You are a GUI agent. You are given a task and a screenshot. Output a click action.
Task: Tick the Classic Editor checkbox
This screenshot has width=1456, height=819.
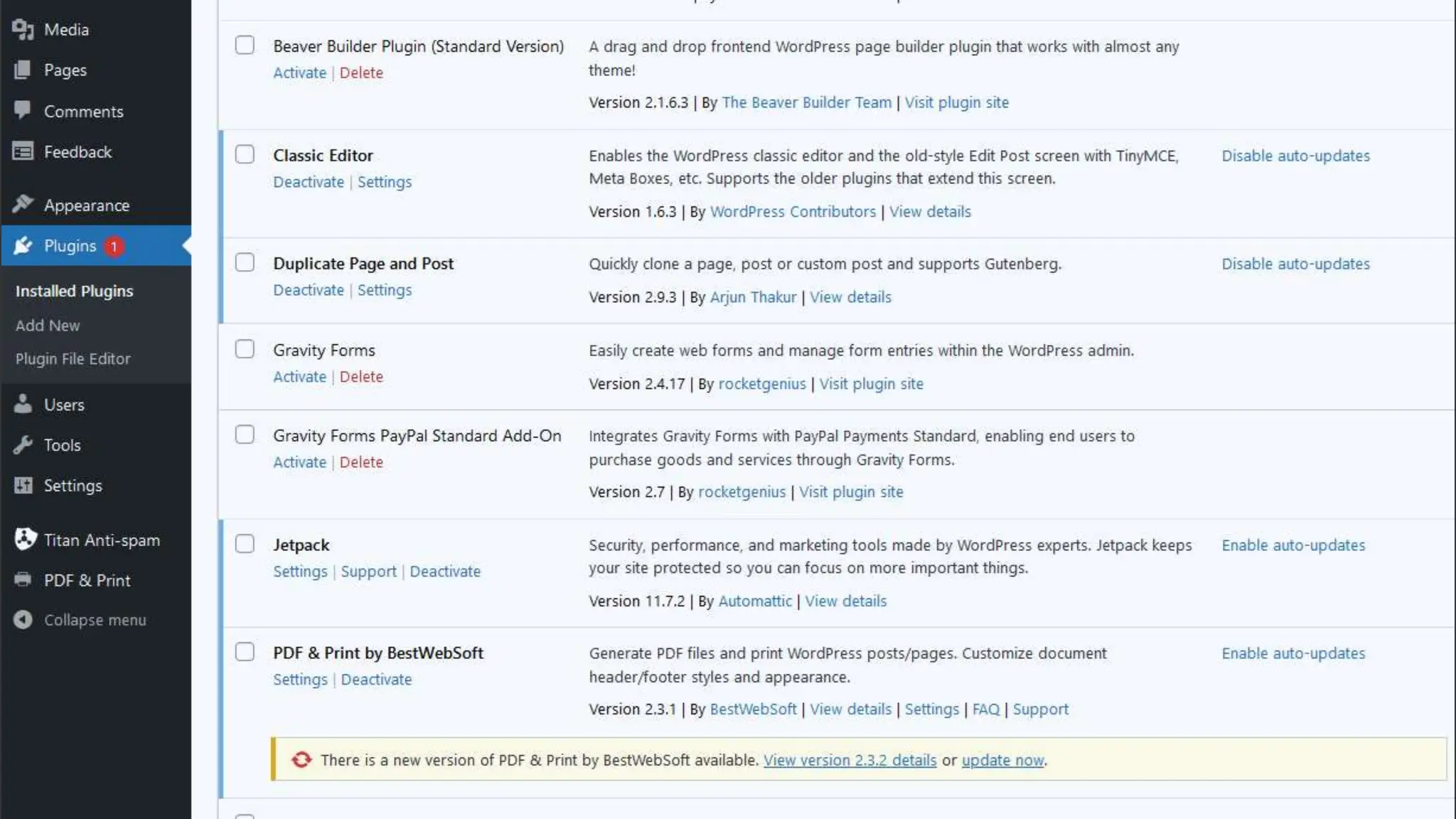point(245,154)
